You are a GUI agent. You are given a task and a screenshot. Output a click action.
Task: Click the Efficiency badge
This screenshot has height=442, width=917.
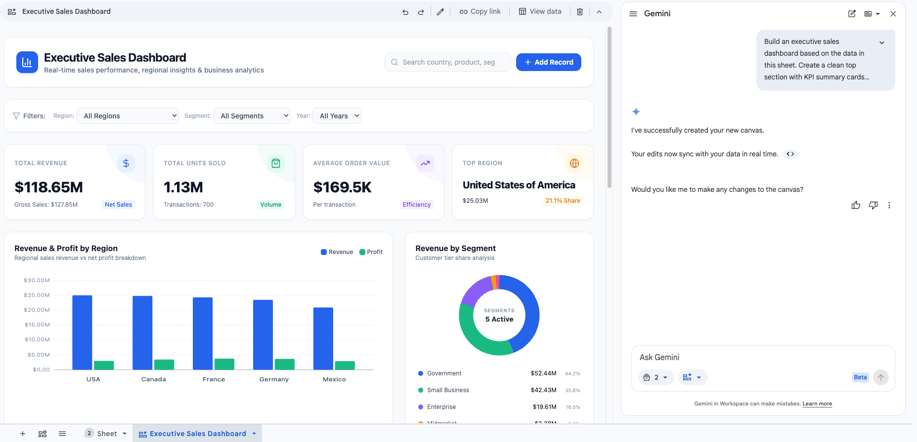pos(417,205)
